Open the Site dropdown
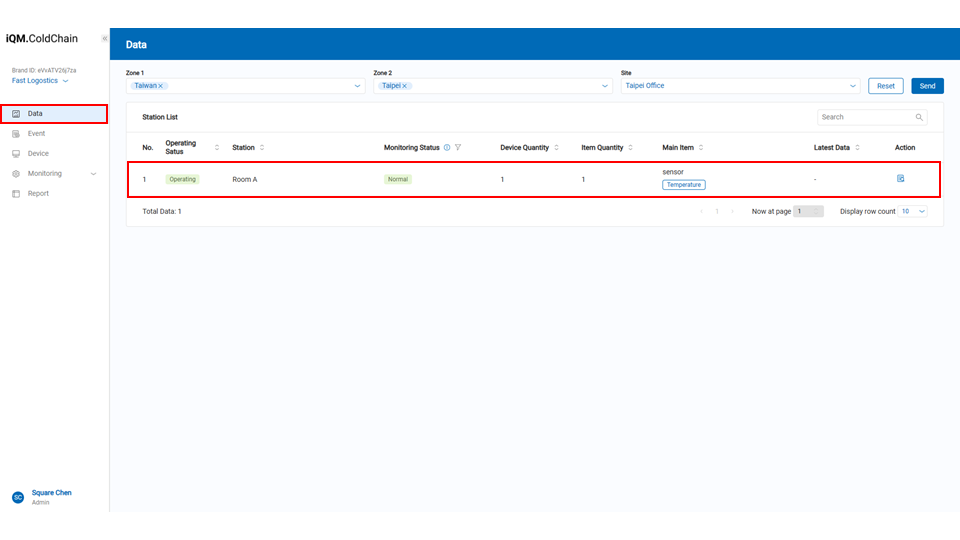Image resolution: width=960 pixels, height=540 pixels. pos(853,86)
